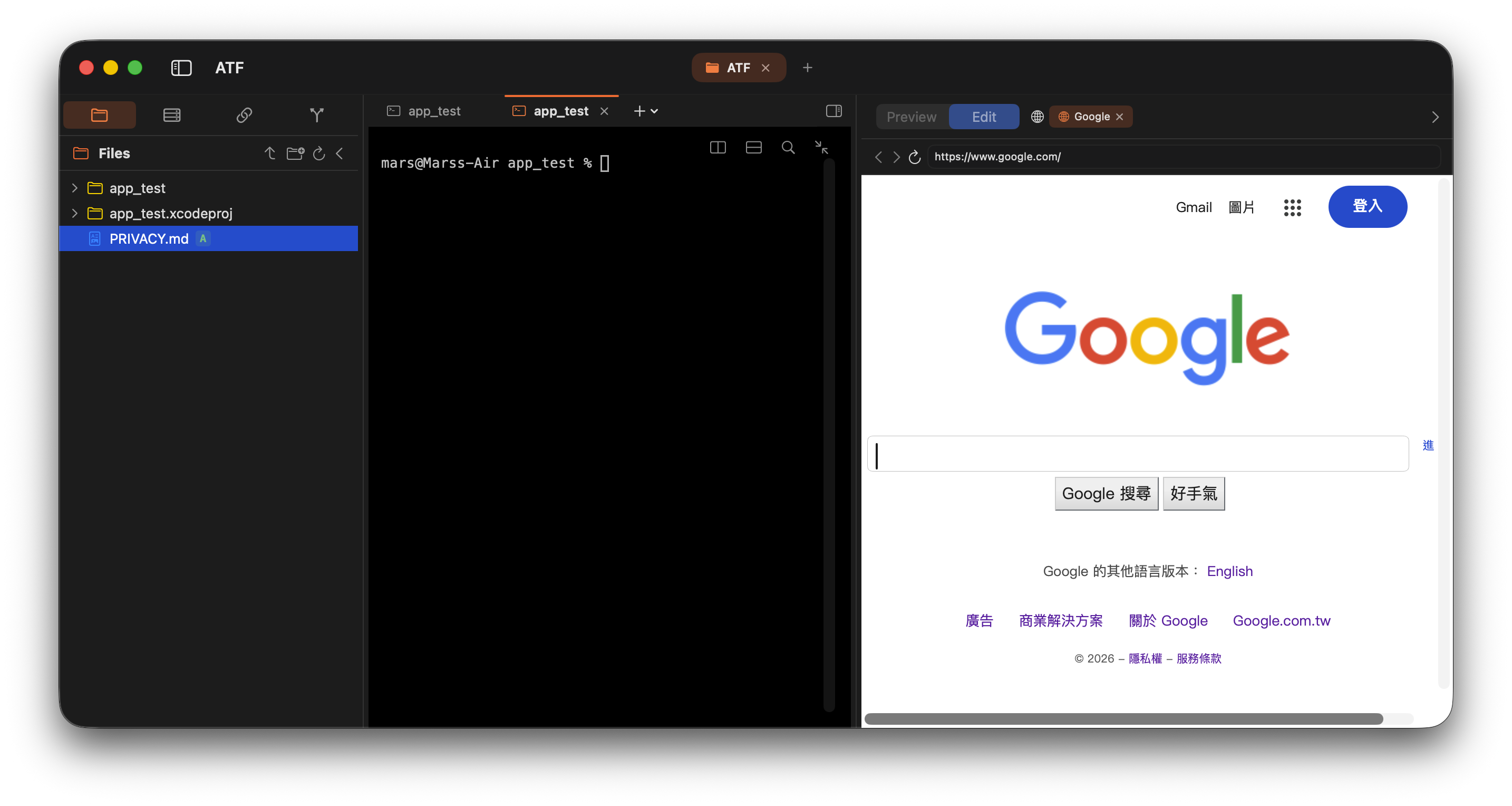Click the globe browser icon
This screenshot has width=1512, height=806.
point(1037,117)
